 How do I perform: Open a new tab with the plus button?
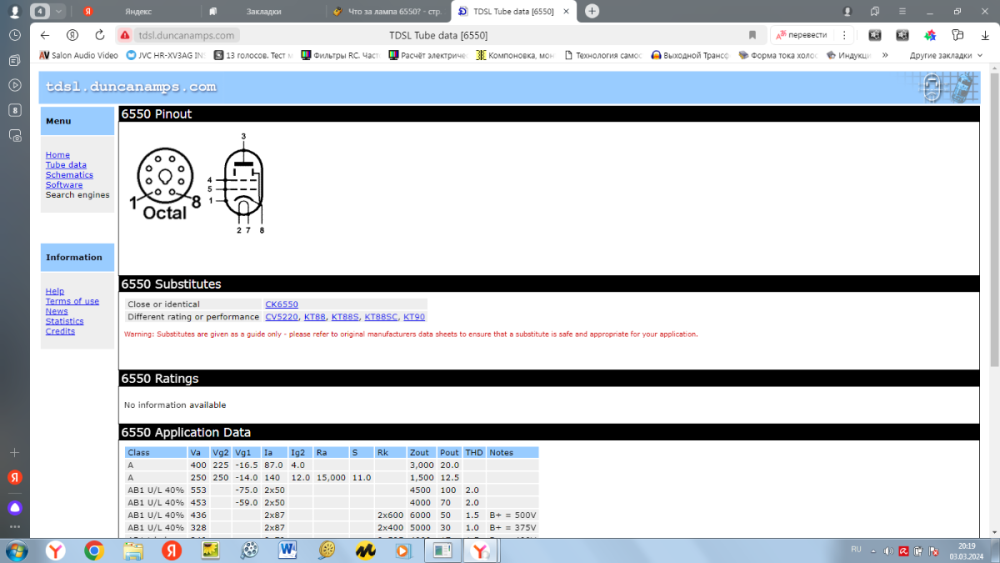(x=592, y=11)
